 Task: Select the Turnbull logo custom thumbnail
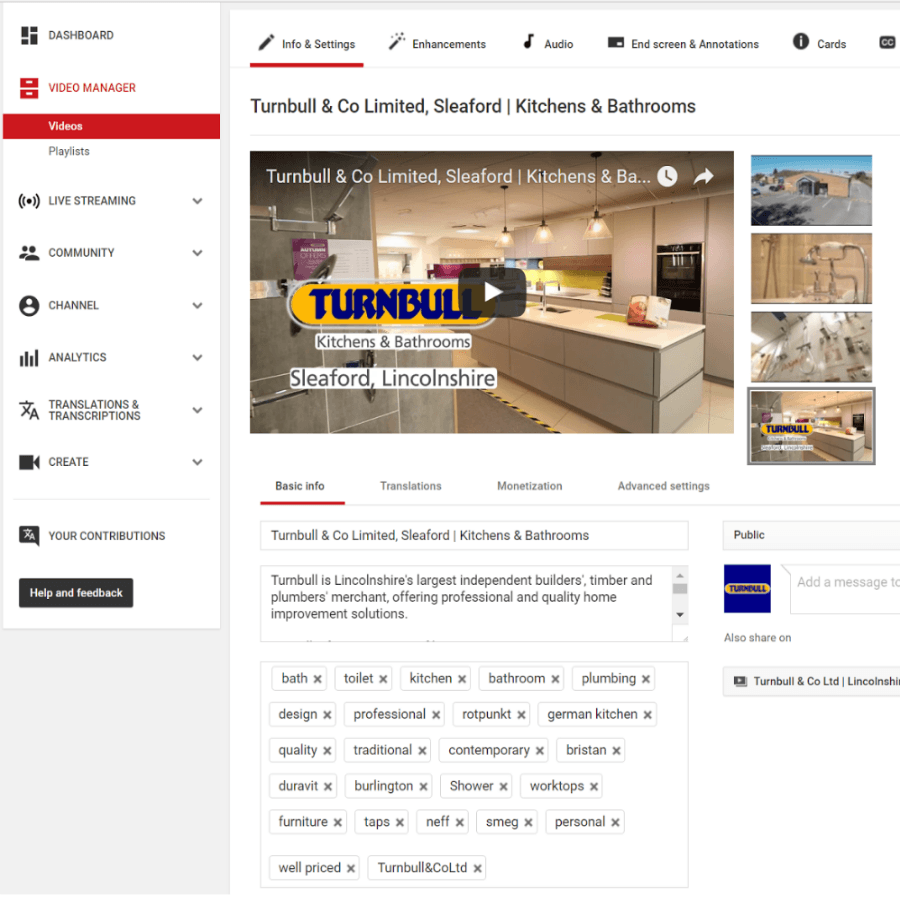tap(811, 426)
